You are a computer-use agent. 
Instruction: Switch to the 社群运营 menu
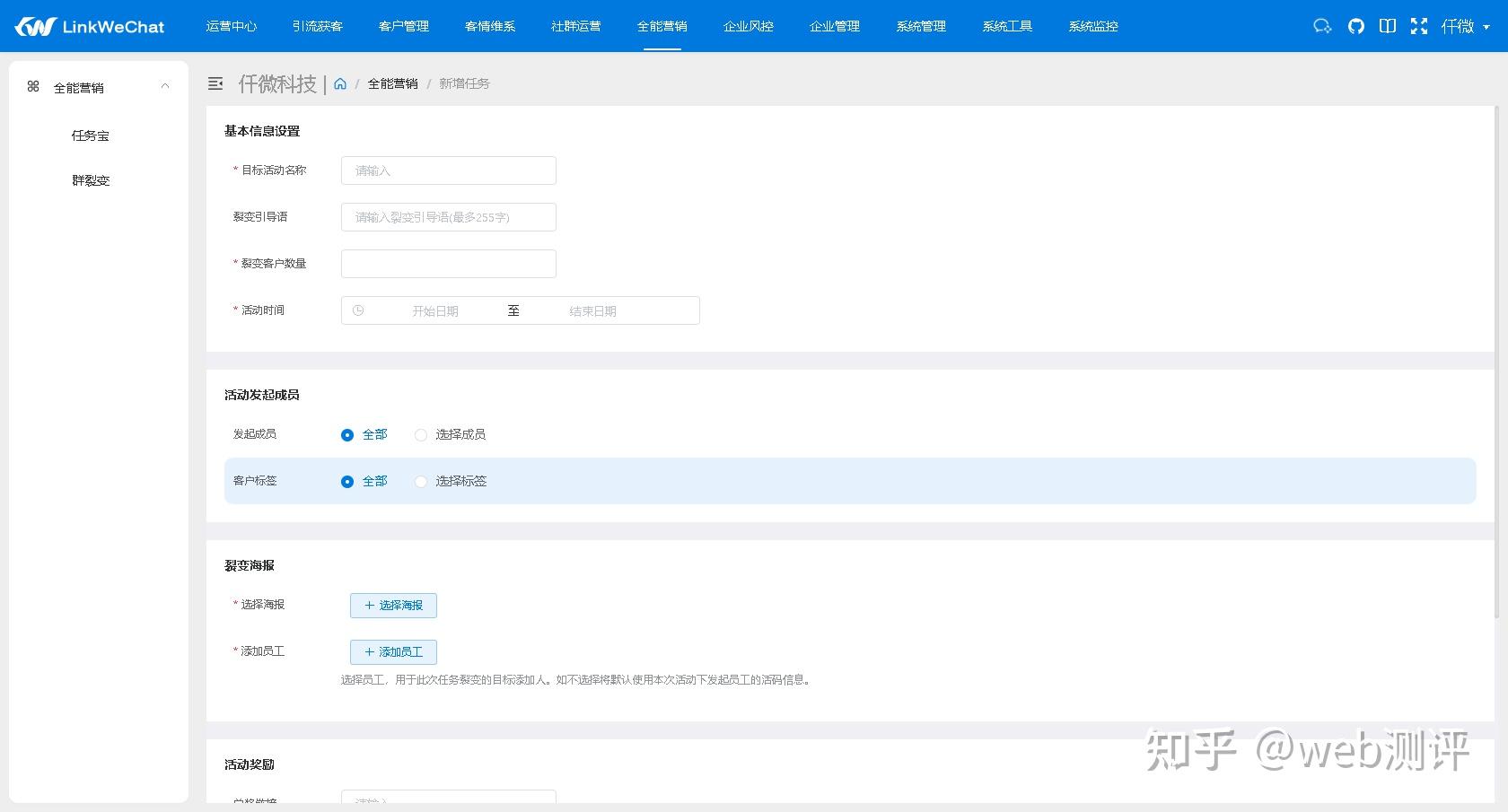575,26
